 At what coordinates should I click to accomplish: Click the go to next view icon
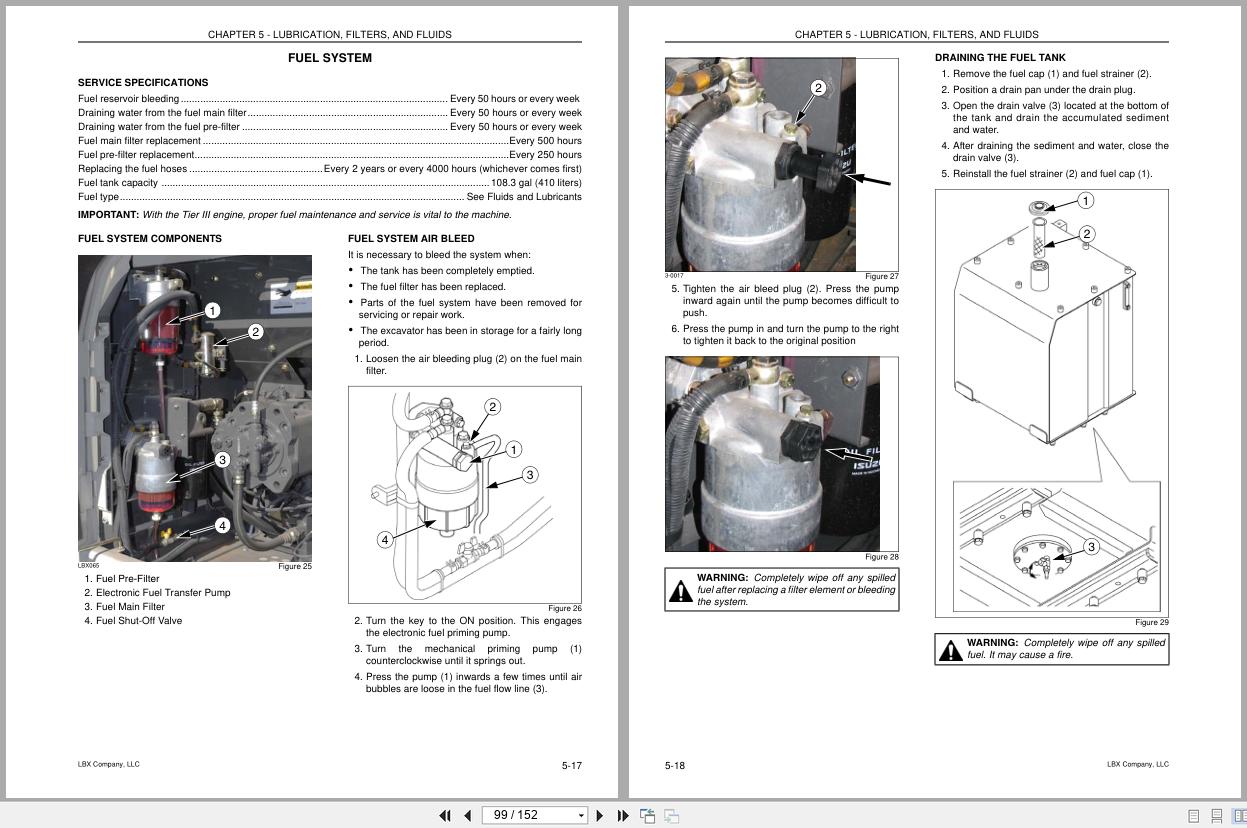click(672, 816)
